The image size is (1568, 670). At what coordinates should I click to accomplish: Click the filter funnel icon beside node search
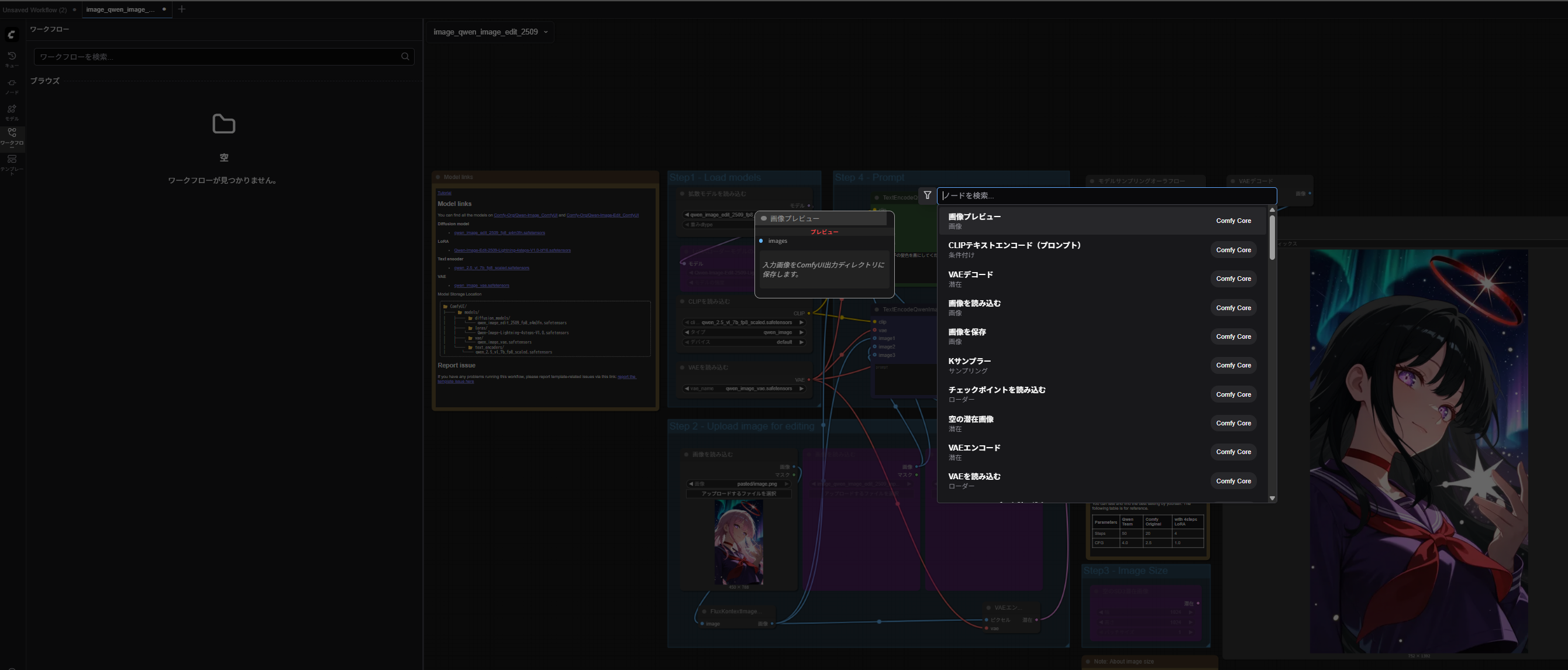pyautogui.click(x=927, y=195)
